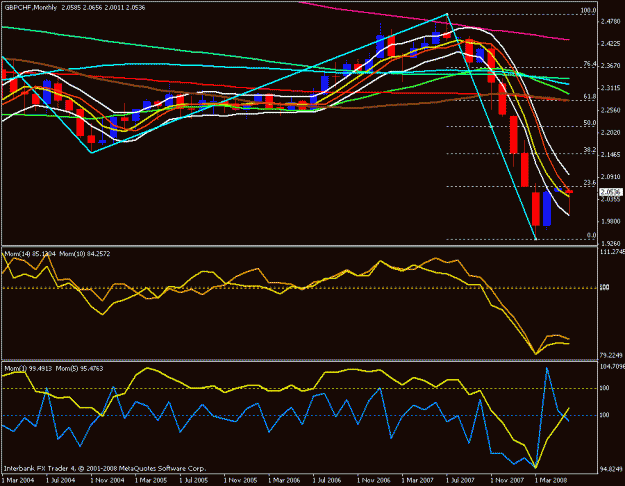Click the 1 Mar 2008 date label

(550, 480)
